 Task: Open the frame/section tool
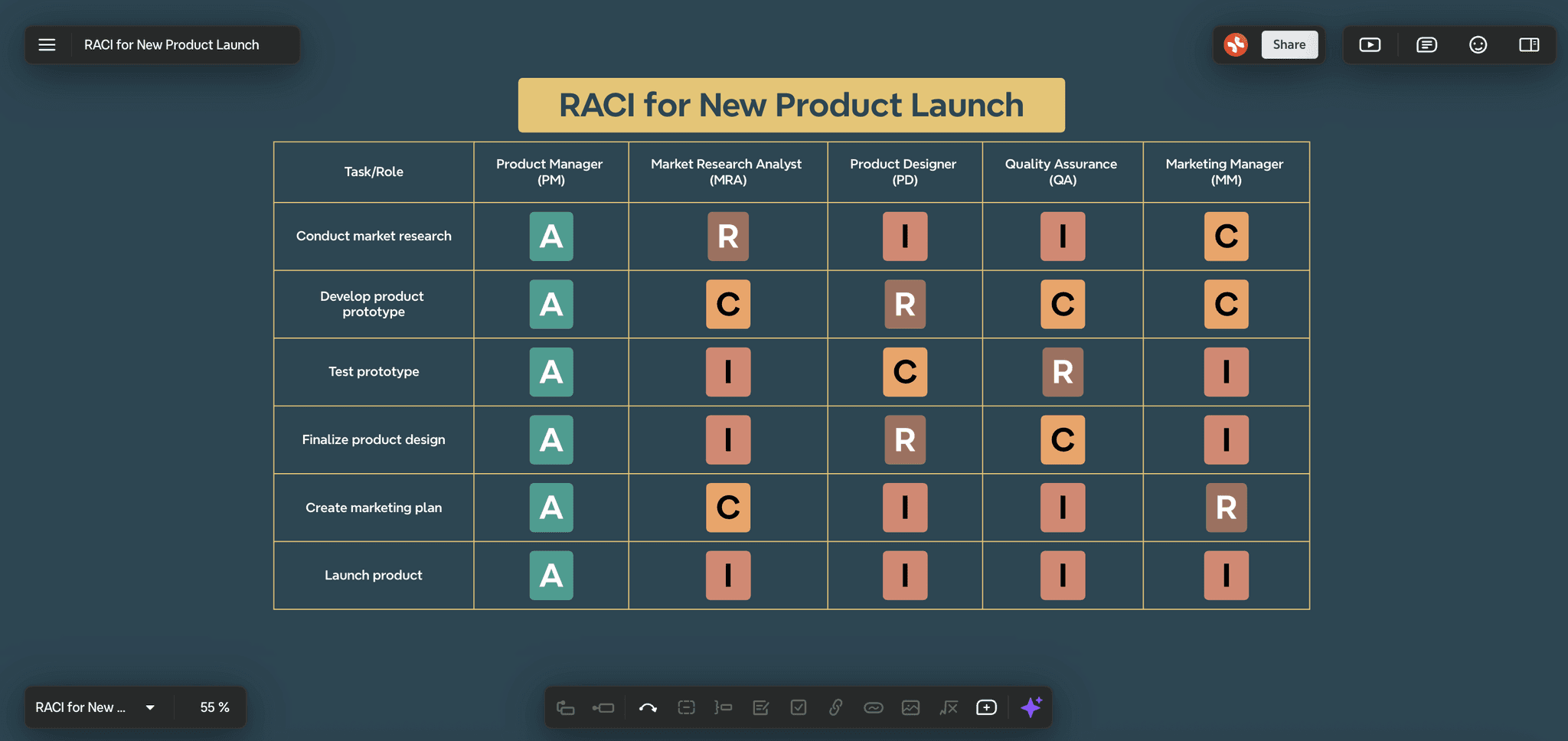point(686,707)
